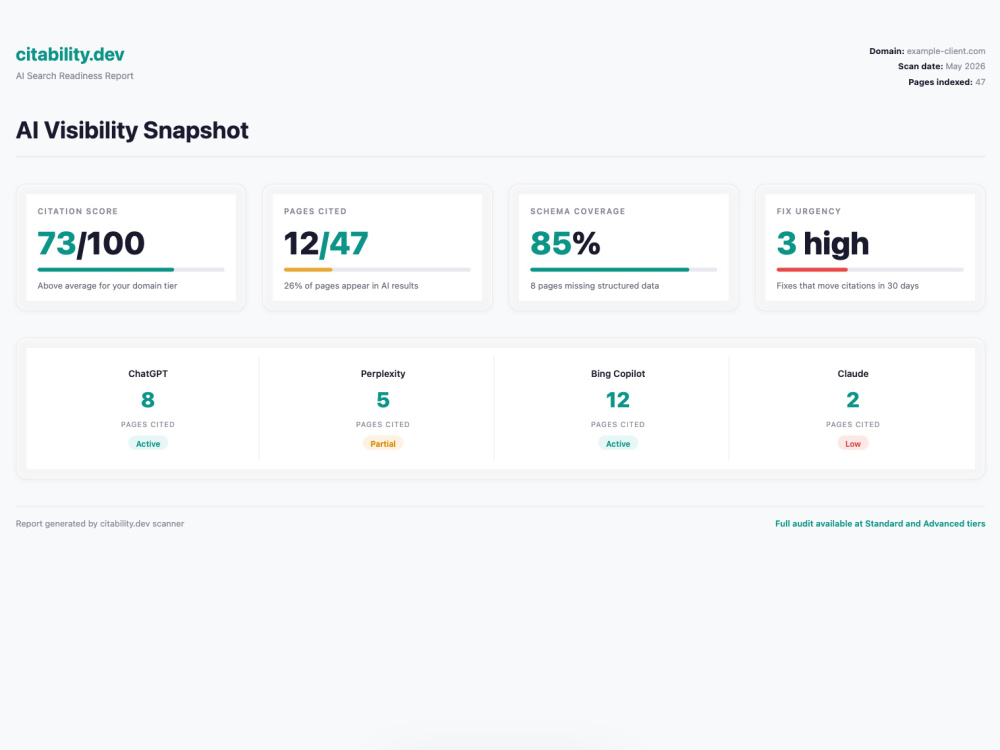Click 'Fixes that move citations in 30 days'
The height and width of the screenshot is (750, 1000).
(848, 286)
